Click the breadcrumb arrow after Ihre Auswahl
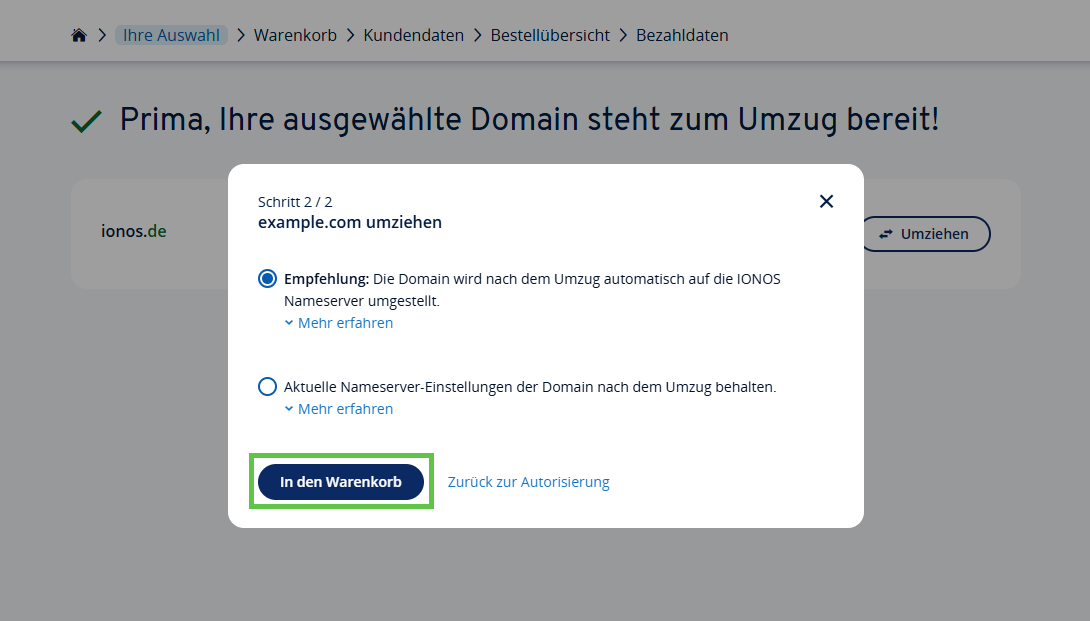The width and height of the screenshot is (1090, 621). point(239,34)
